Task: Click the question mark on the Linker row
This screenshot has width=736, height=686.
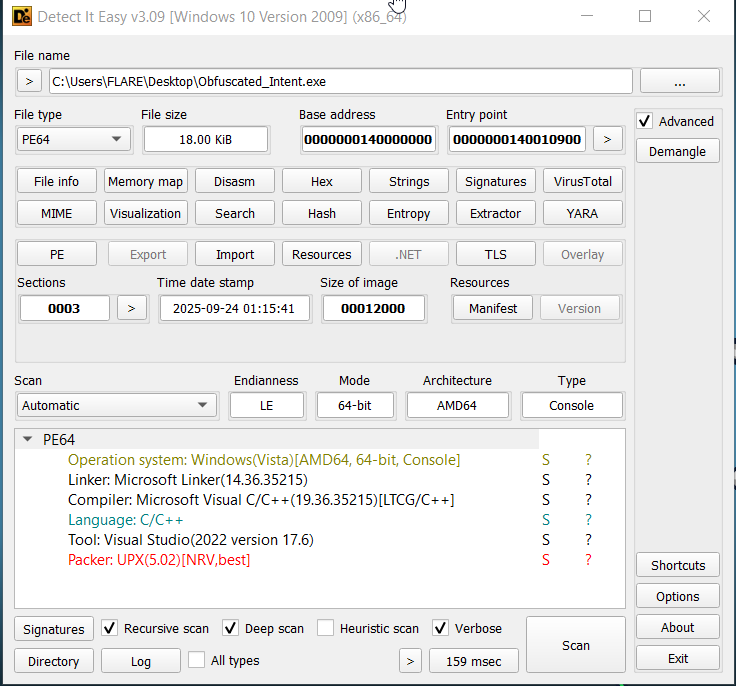Action: click(588, 480)
